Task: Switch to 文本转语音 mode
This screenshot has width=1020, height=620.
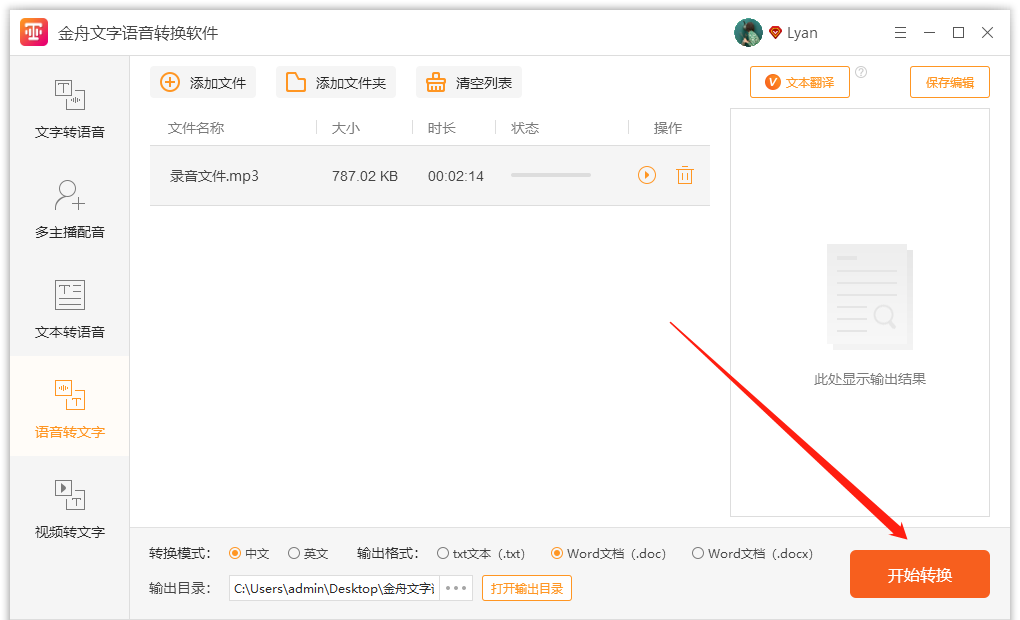Action: [68, 307]
